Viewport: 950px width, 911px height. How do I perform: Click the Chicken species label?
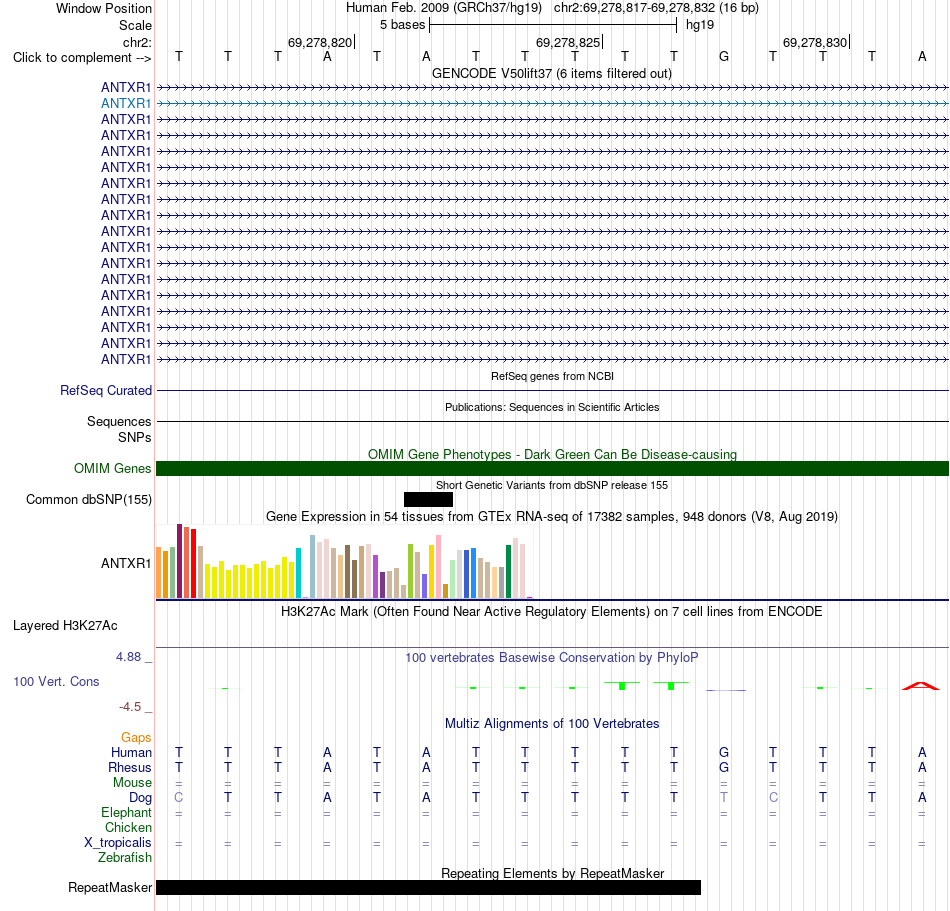[128, 827]
